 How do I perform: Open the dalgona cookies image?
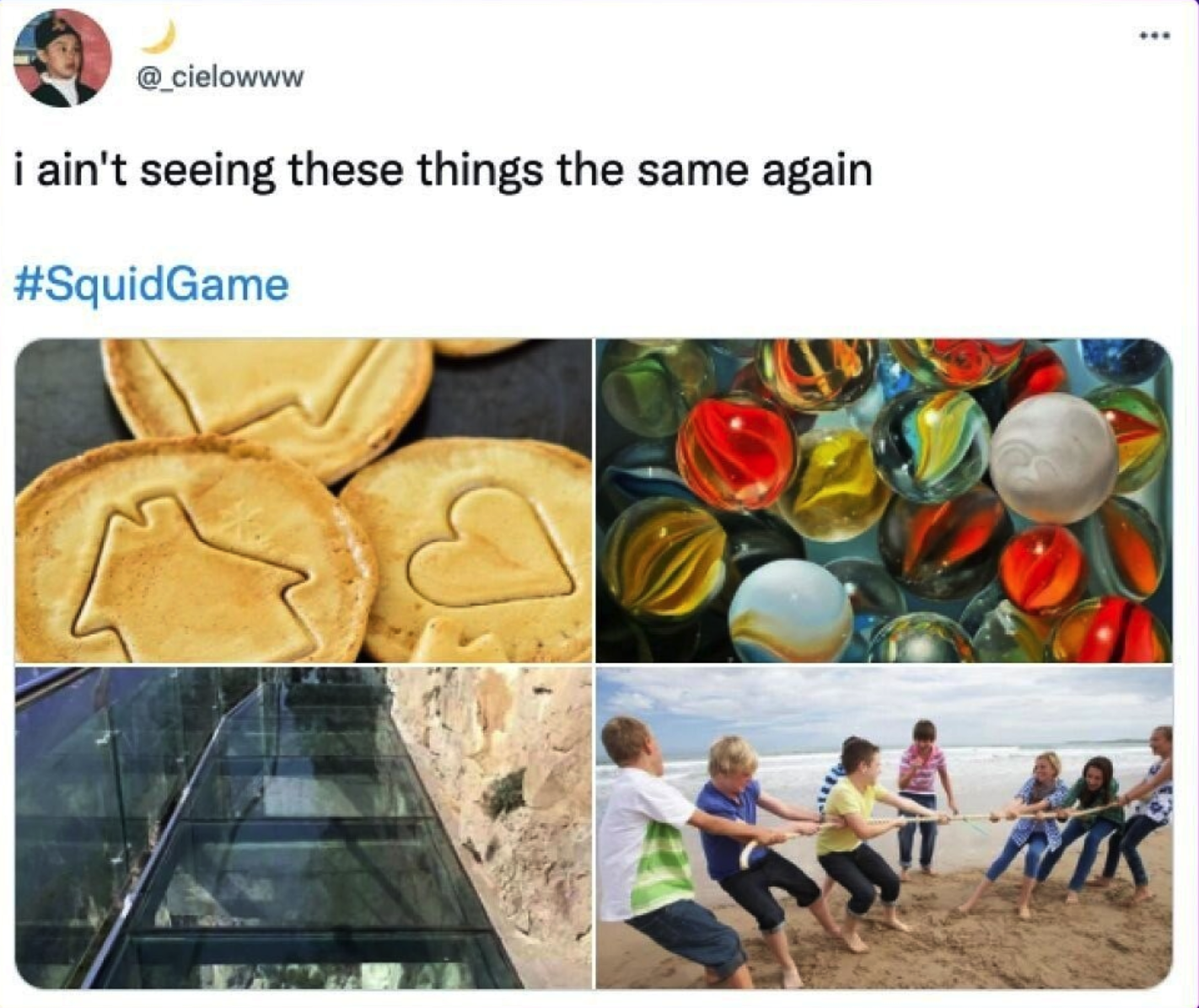tap(304, 500)
